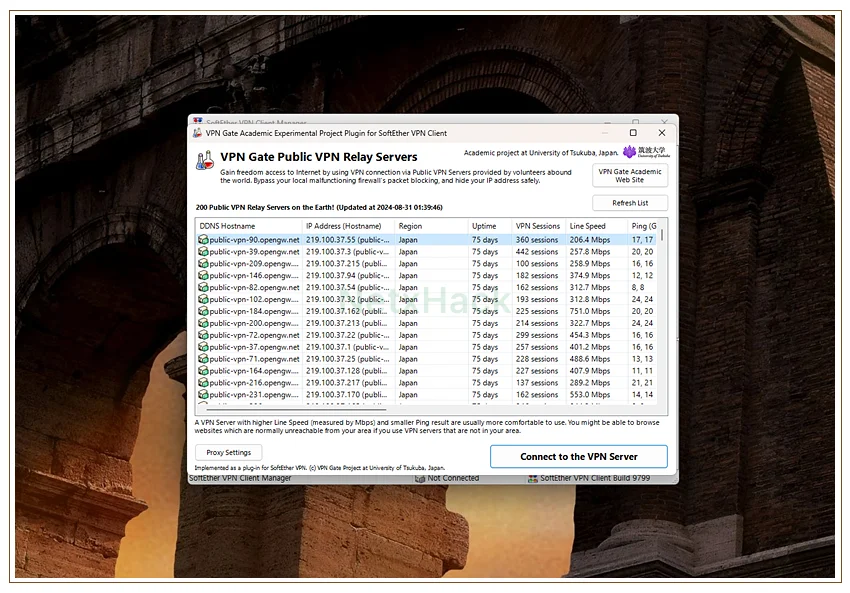This screenshot has height=593, width=850.
Task: Click server icon beside public-vpn-102 row
Action: pyautogui.click(x=203, y=299)
